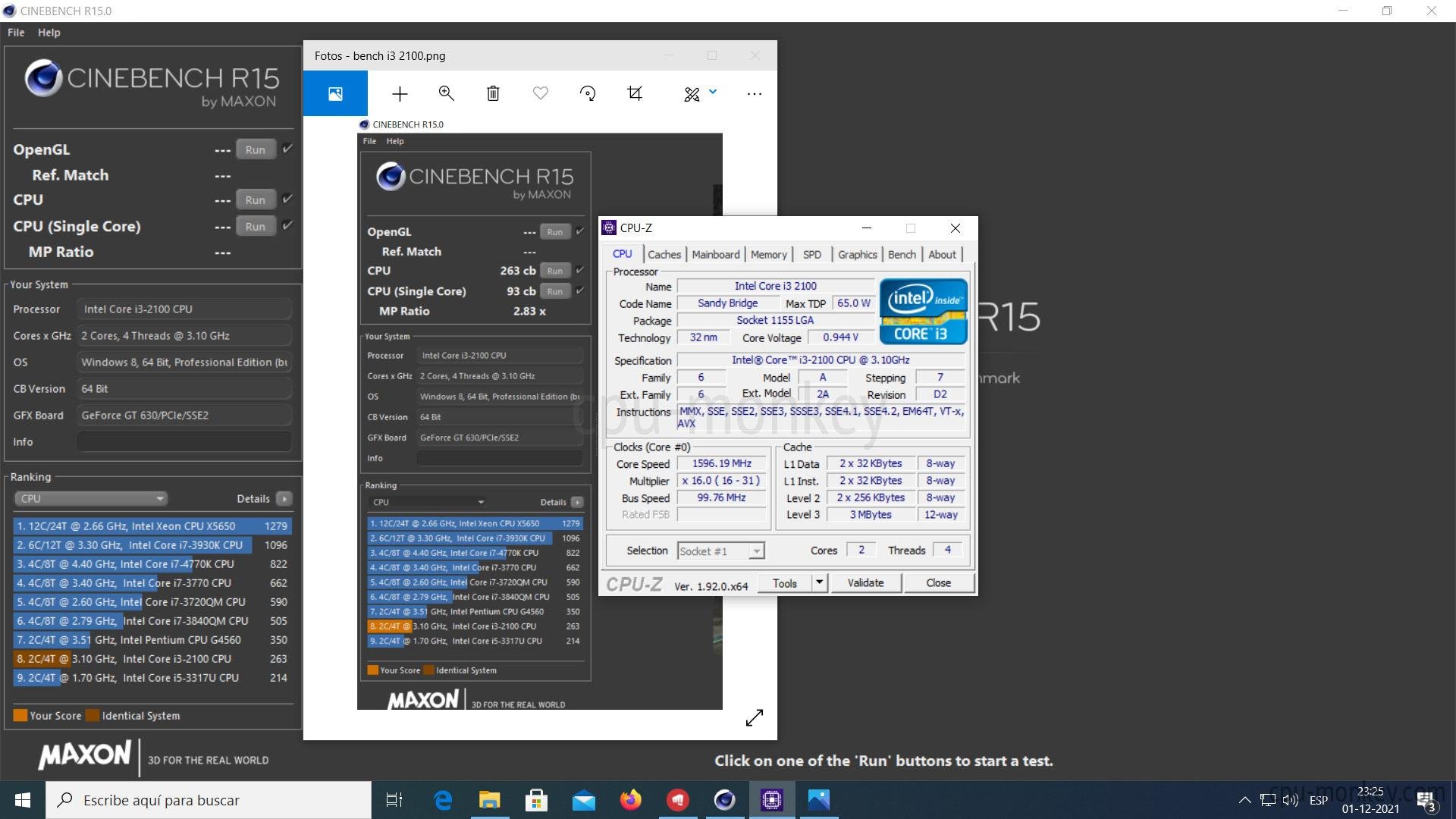Select ranking row Intel Pentium CPU G4560
The height and width of the screenshot is (819, 1456).
tap(152, 639)
